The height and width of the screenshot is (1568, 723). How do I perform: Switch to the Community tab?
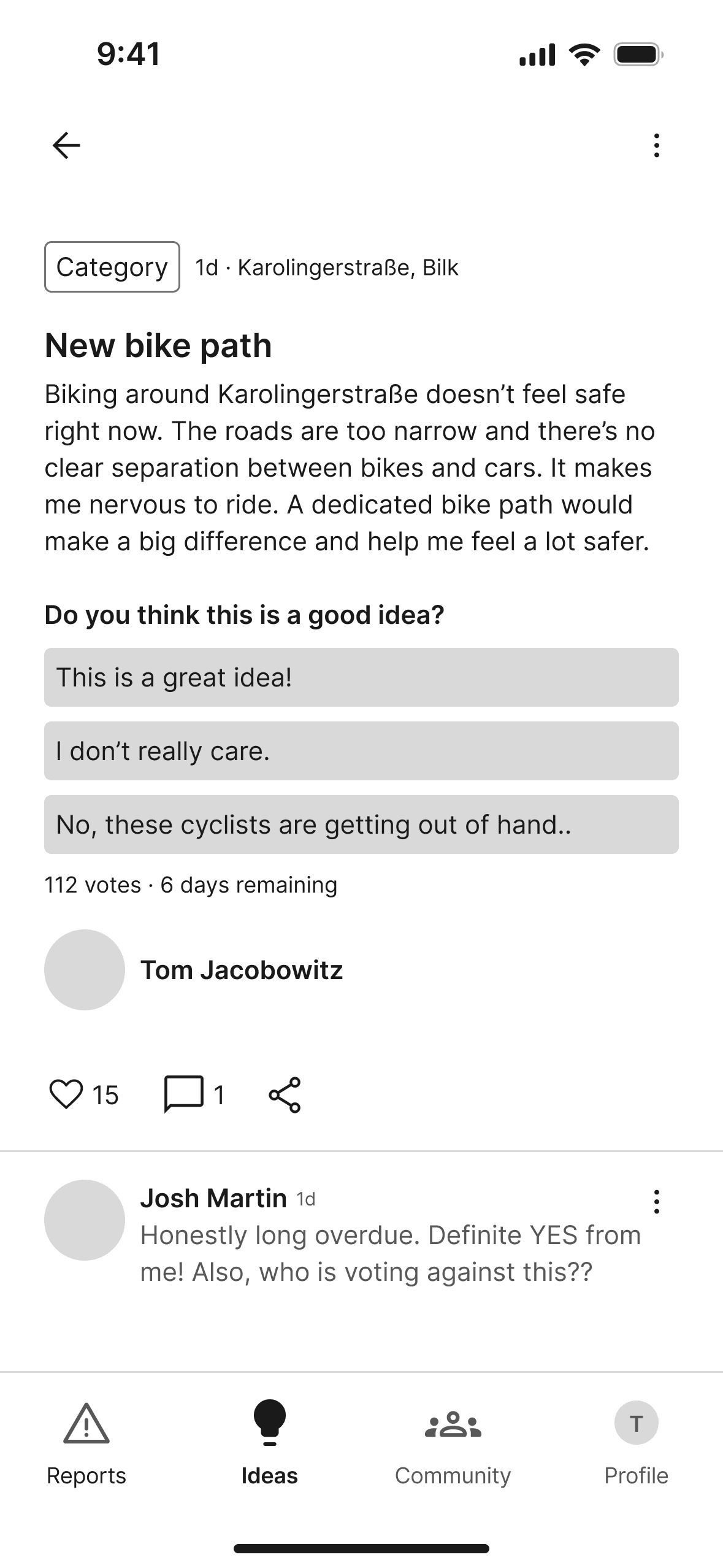[x=453, y=1443]
